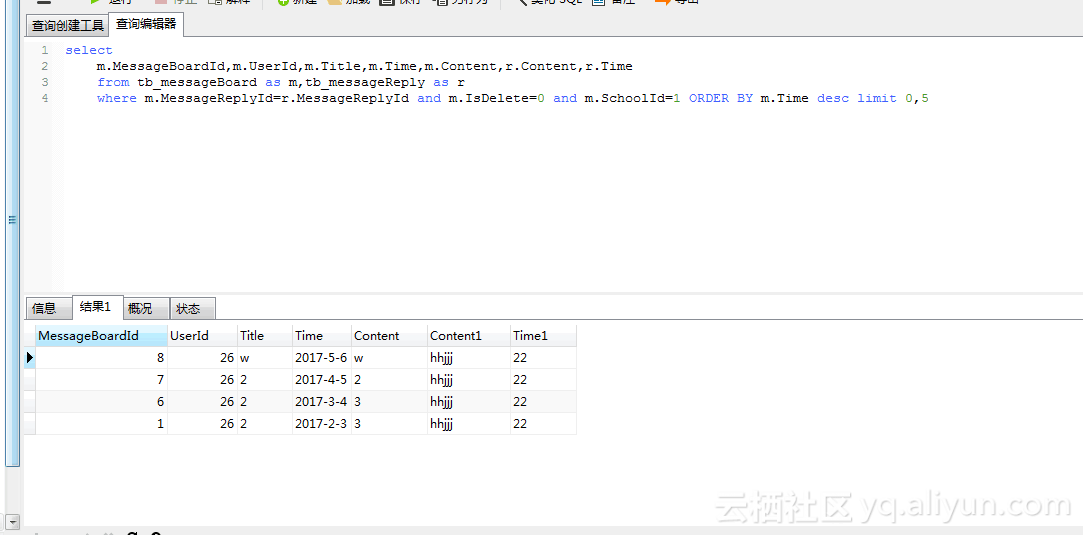Click 'ORDER BY' in the SQL query
Screen dimensions: 1083x535
[x=720, y=98]
